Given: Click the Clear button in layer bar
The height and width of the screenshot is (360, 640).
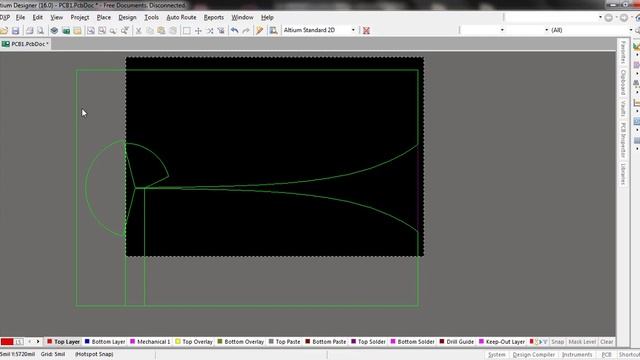Looking at the screenshot, I should click(607, 342).
